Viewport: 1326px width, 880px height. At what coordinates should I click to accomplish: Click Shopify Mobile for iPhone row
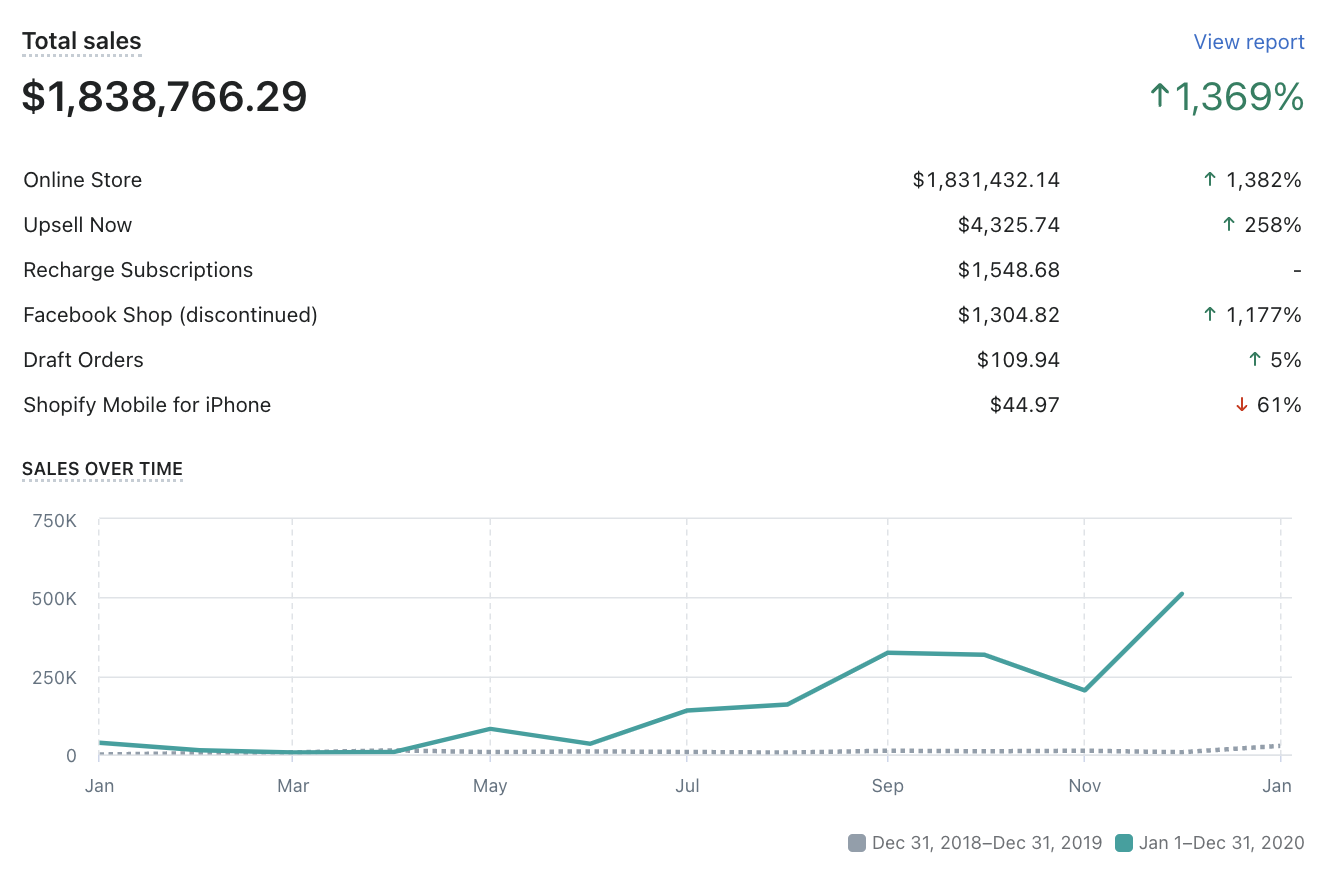click(x=147, y=405)
